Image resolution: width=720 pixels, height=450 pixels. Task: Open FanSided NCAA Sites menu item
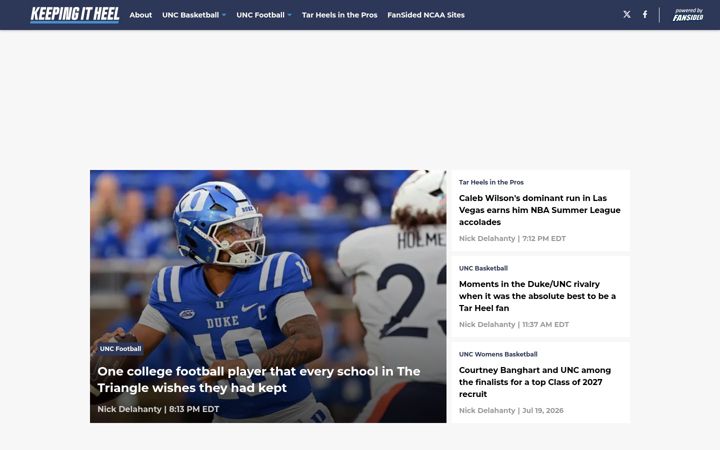pos(426,15)
